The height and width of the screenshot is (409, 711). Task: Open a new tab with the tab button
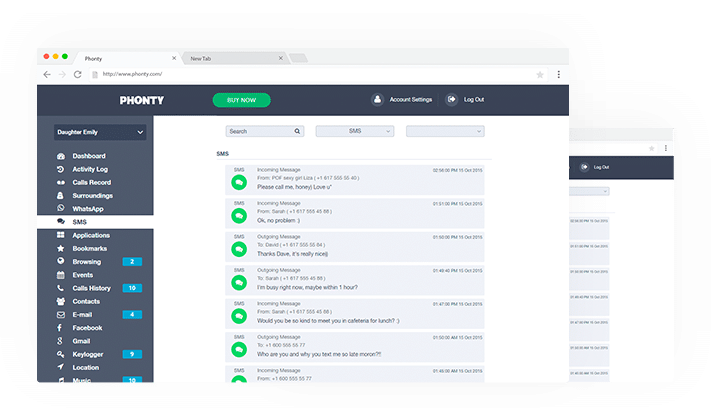click(x=298, y=58)
